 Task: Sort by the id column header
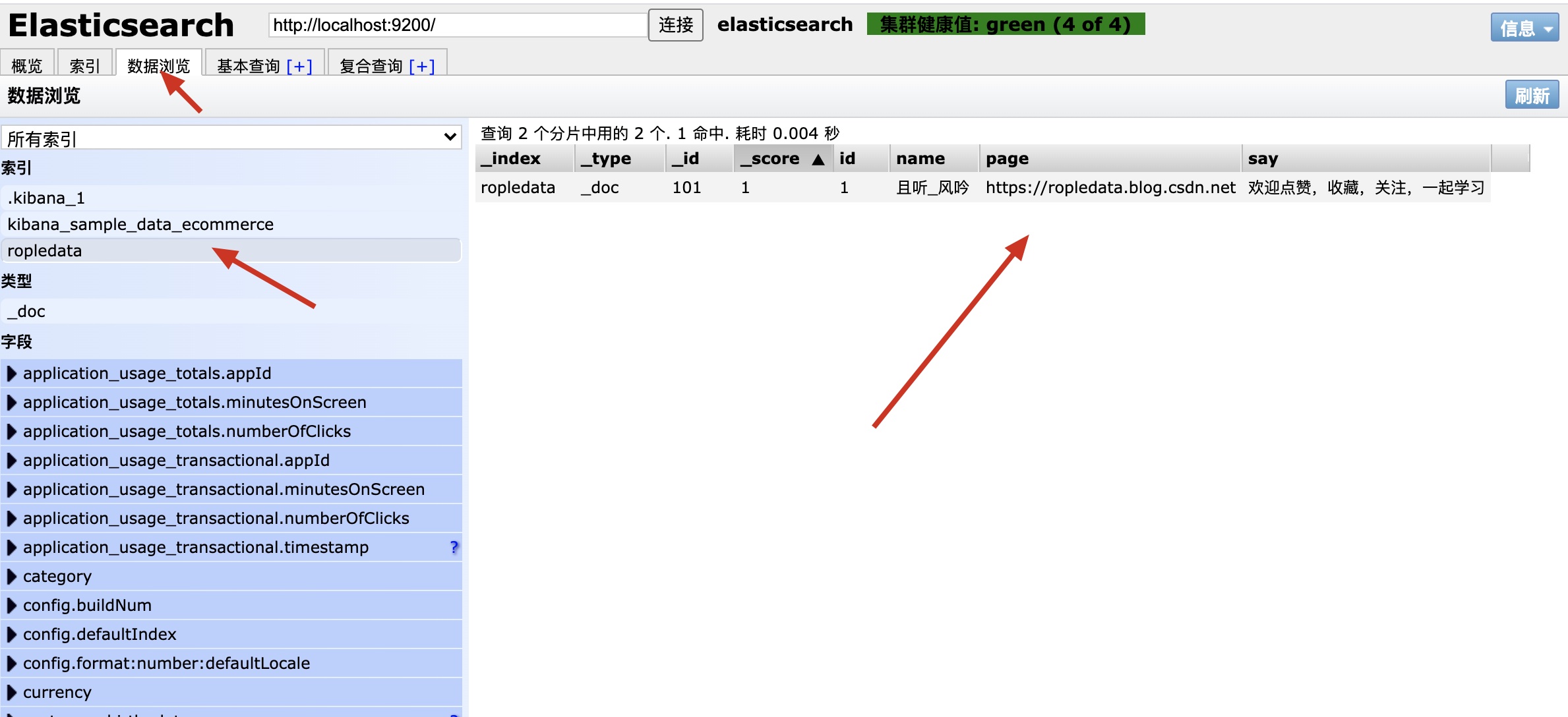point(862,158)
